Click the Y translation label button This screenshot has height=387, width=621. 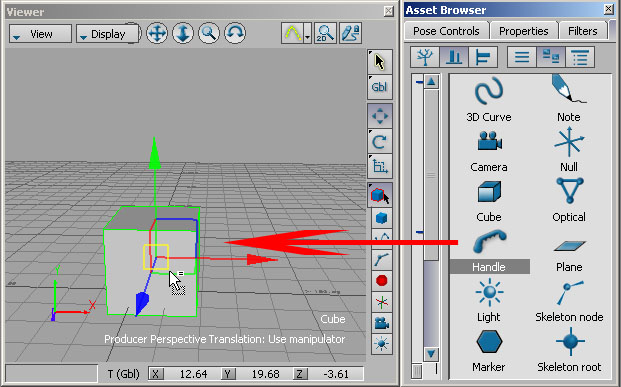[x=228, y=374]
